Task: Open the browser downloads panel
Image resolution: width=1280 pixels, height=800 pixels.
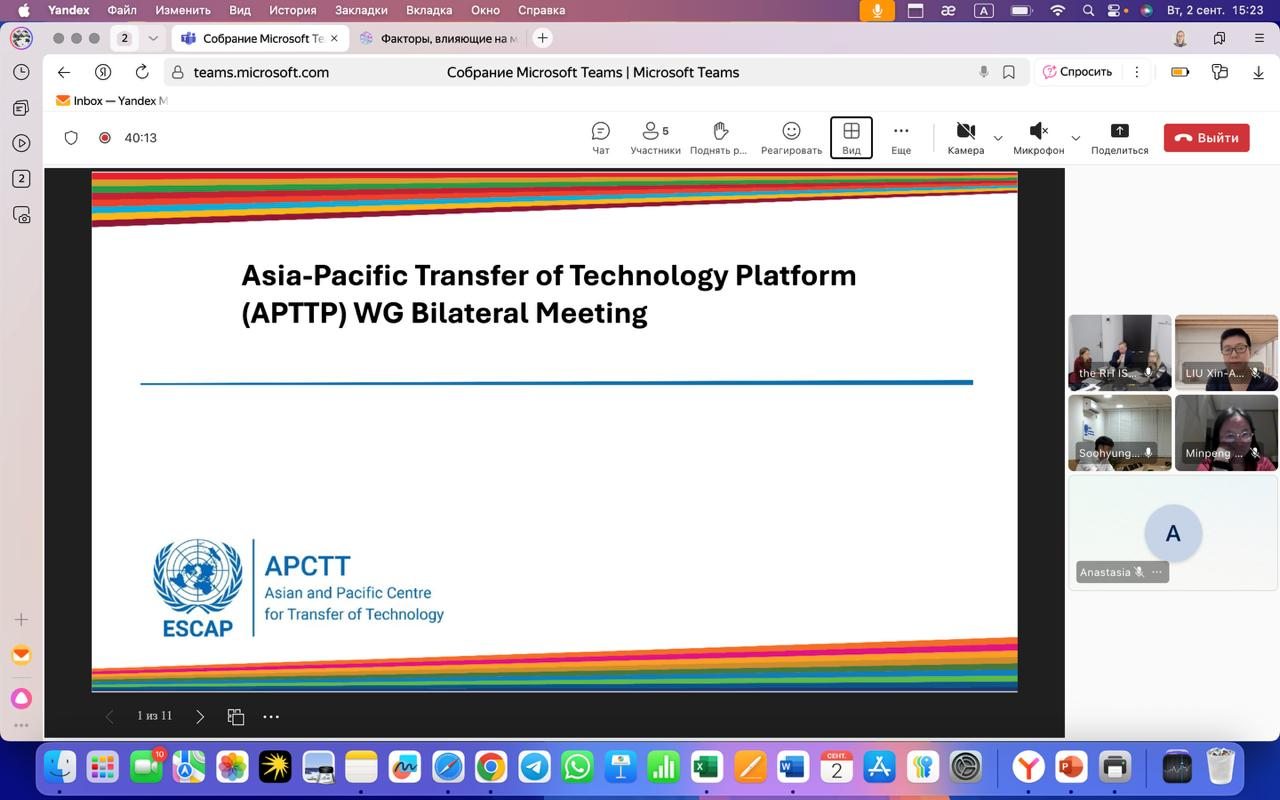Action: click(1259, 72)
